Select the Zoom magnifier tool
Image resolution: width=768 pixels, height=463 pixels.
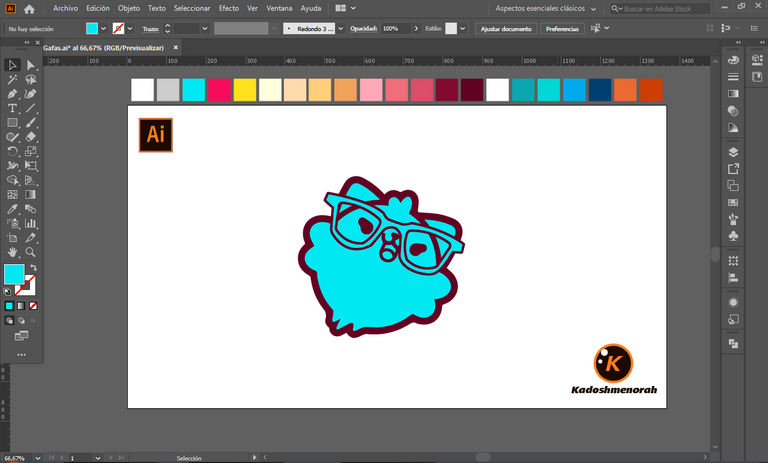point(30,252)
